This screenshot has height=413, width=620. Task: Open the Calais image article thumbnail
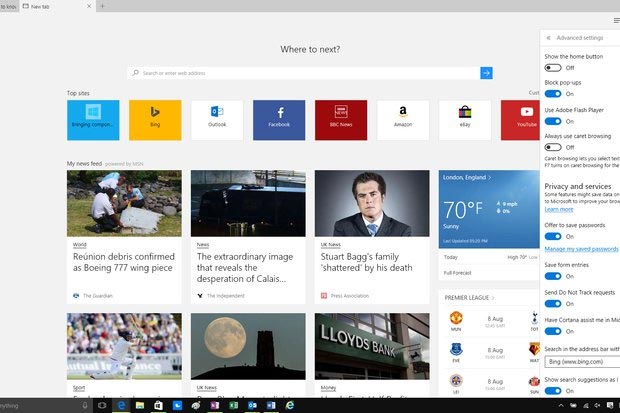(248, 203)
